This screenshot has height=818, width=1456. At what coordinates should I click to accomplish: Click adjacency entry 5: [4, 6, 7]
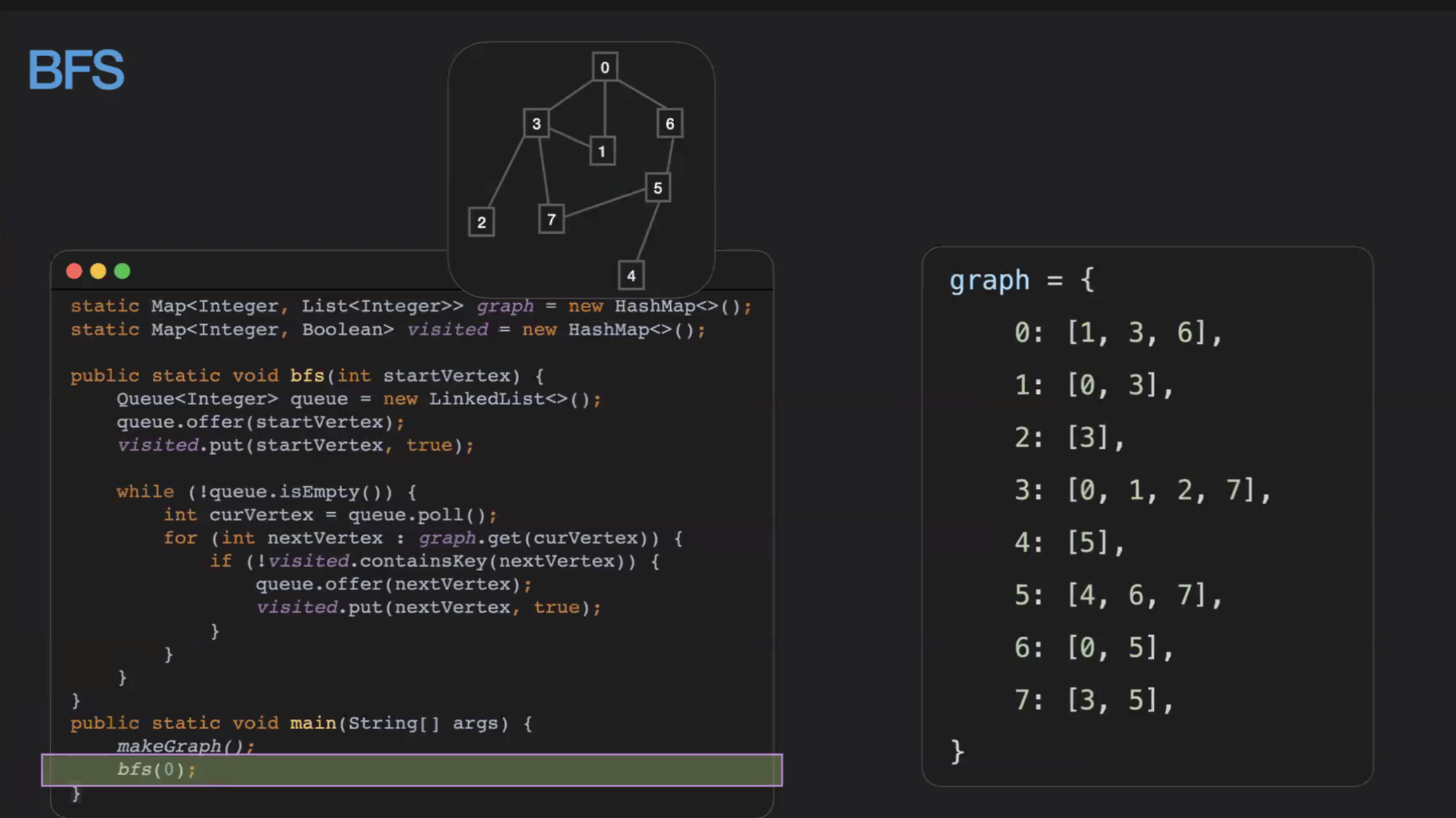[x=1117, y=595]
